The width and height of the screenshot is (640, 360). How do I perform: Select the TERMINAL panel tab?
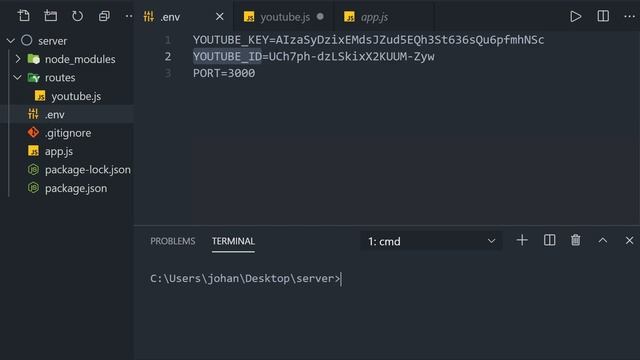233,241
